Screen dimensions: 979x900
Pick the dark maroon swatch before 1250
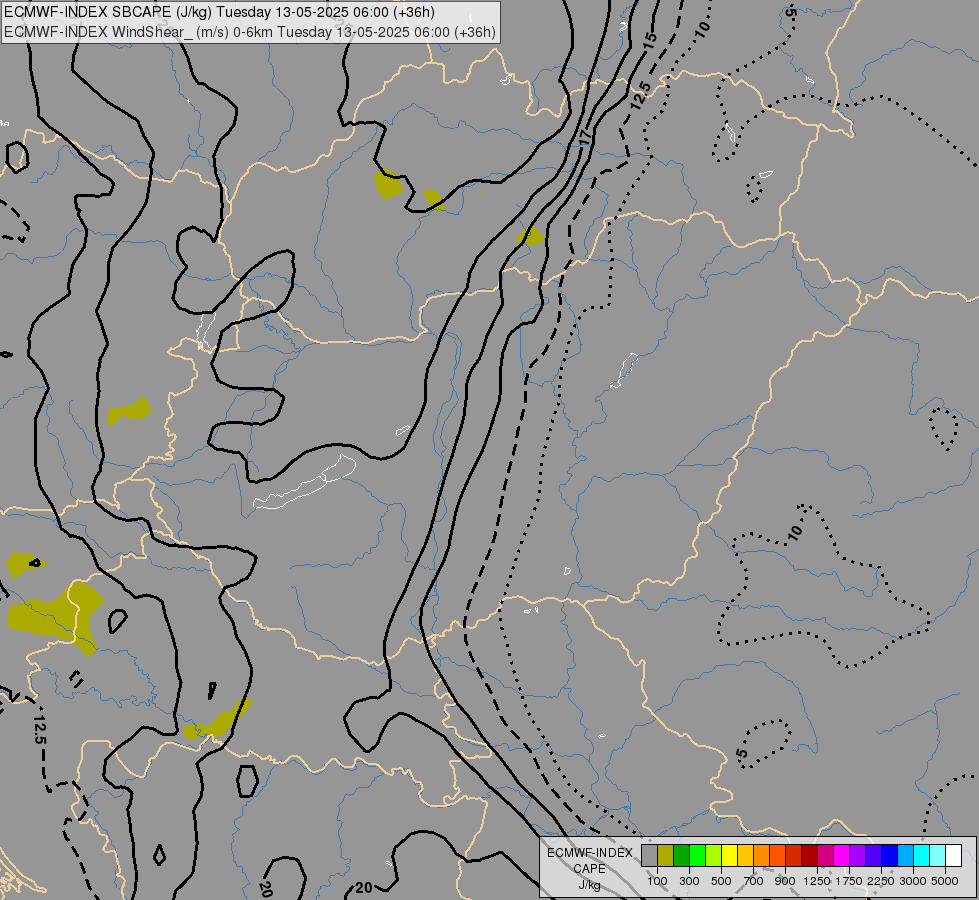coord(809,855)
